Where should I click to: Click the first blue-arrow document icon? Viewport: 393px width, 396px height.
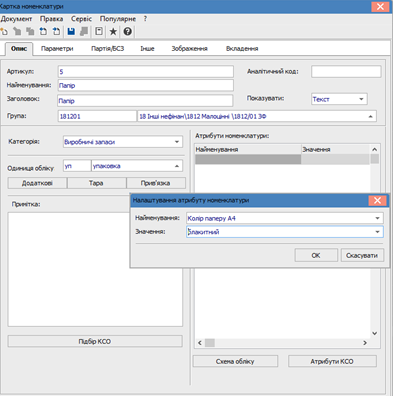(x=43, y=32)
